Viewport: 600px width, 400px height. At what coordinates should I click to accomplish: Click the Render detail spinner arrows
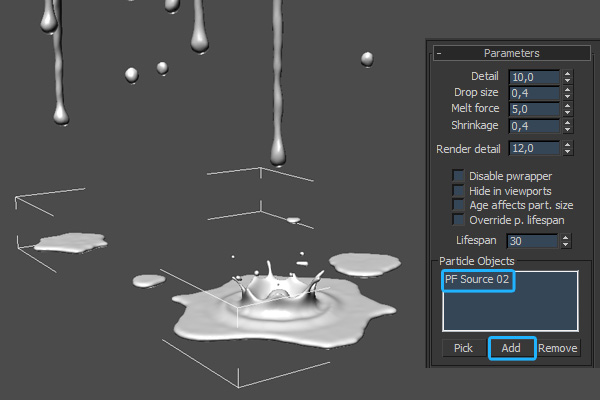567,149
